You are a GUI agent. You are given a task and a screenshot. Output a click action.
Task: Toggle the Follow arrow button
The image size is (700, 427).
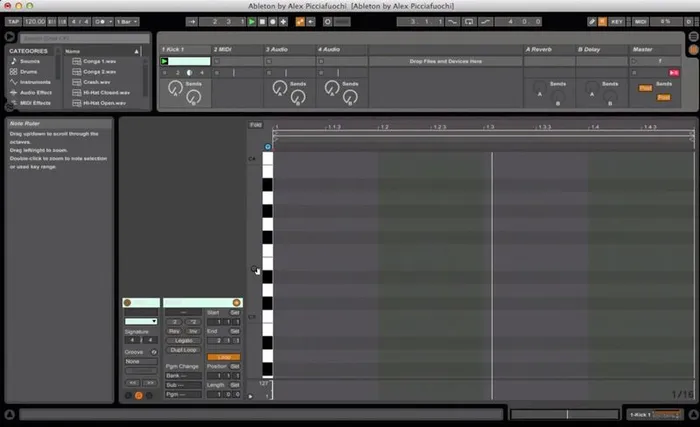tap(192, 21)
